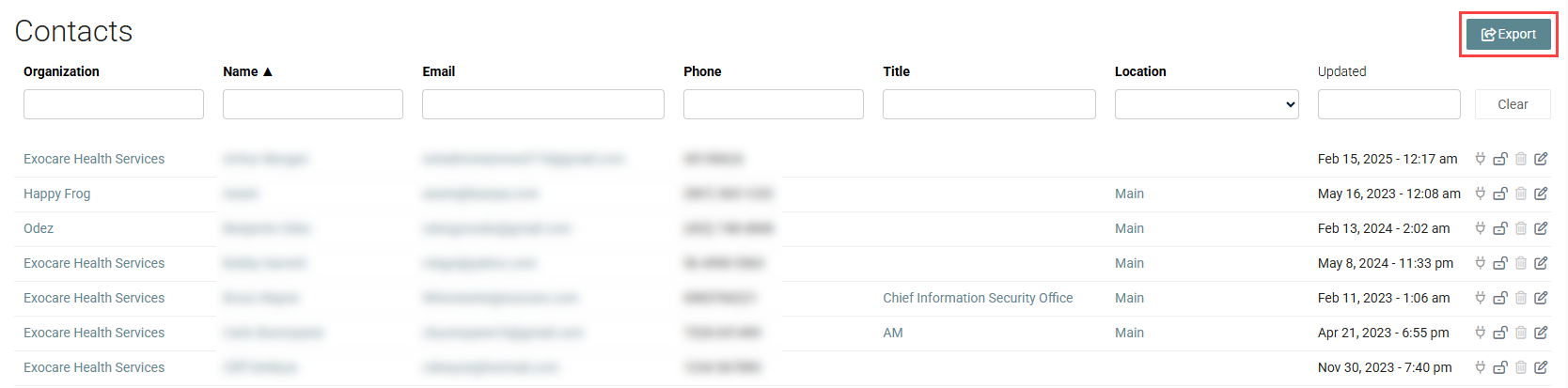This screenshot has height=388, width=1568.
Task: Sort contacts by the Name column
Action: 247,71
